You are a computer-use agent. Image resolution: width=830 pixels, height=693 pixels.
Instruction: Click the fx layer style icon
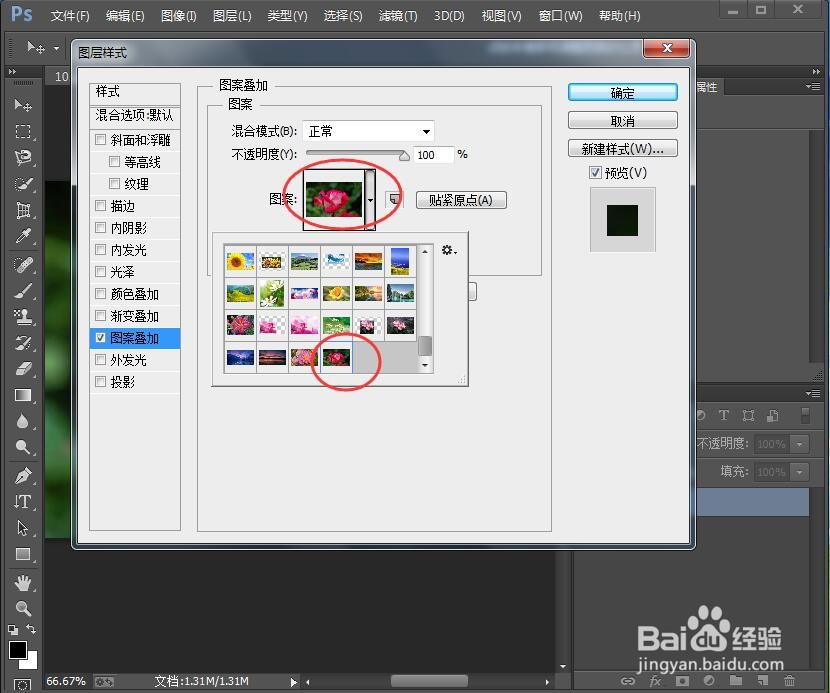(655, 681)
